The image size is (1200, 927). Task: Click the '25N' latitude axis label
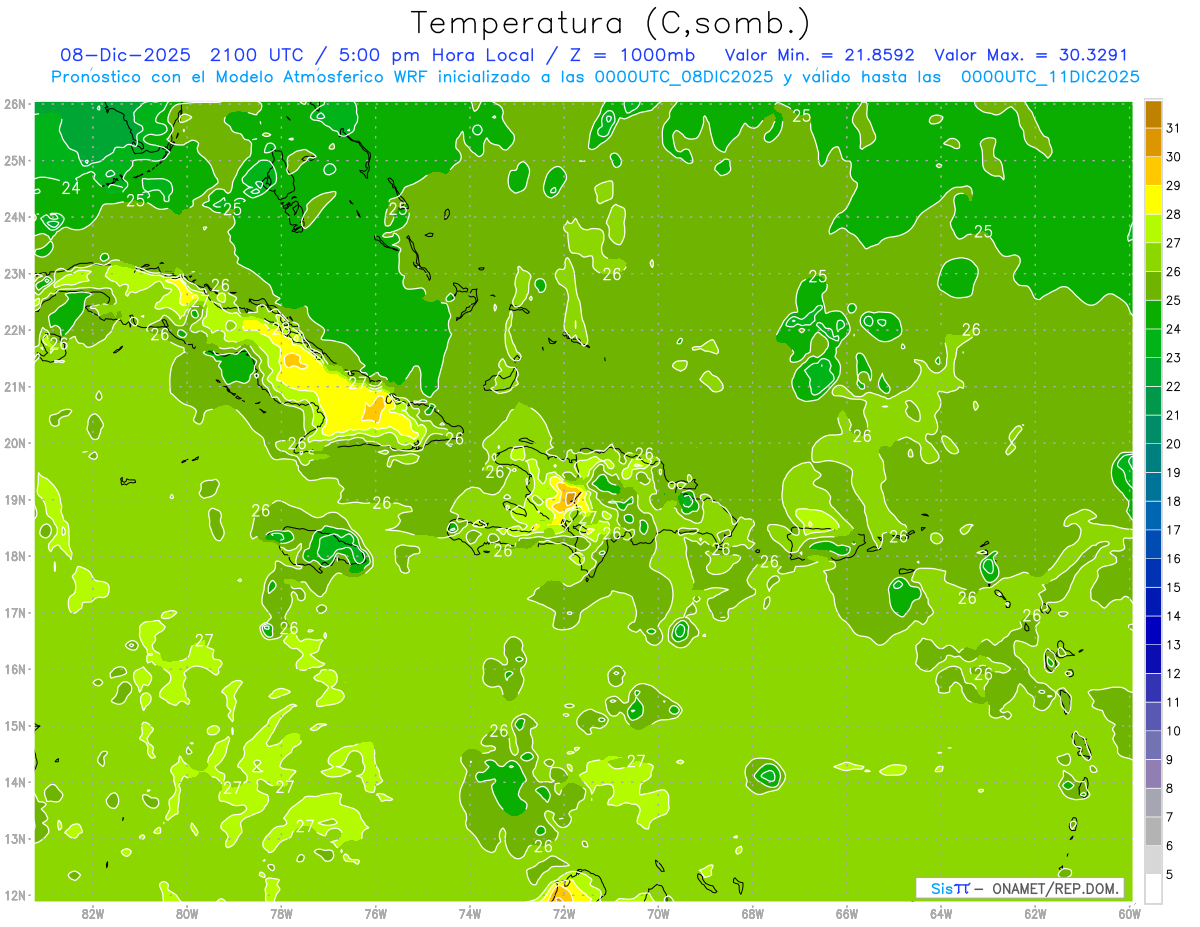pos(14,161)
